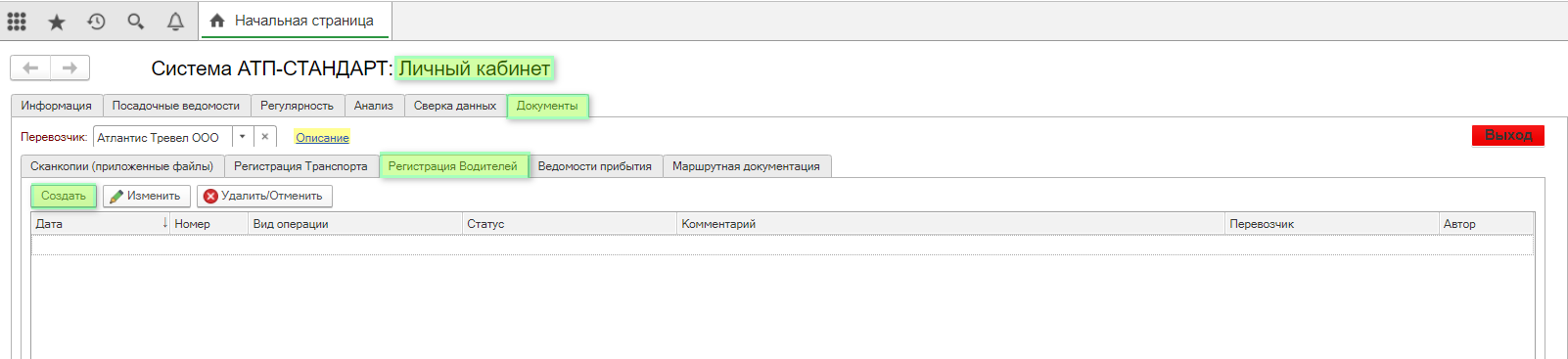This screenshot has width=1568, height=359.
Task: Click the Создать button
Action: 64,196
